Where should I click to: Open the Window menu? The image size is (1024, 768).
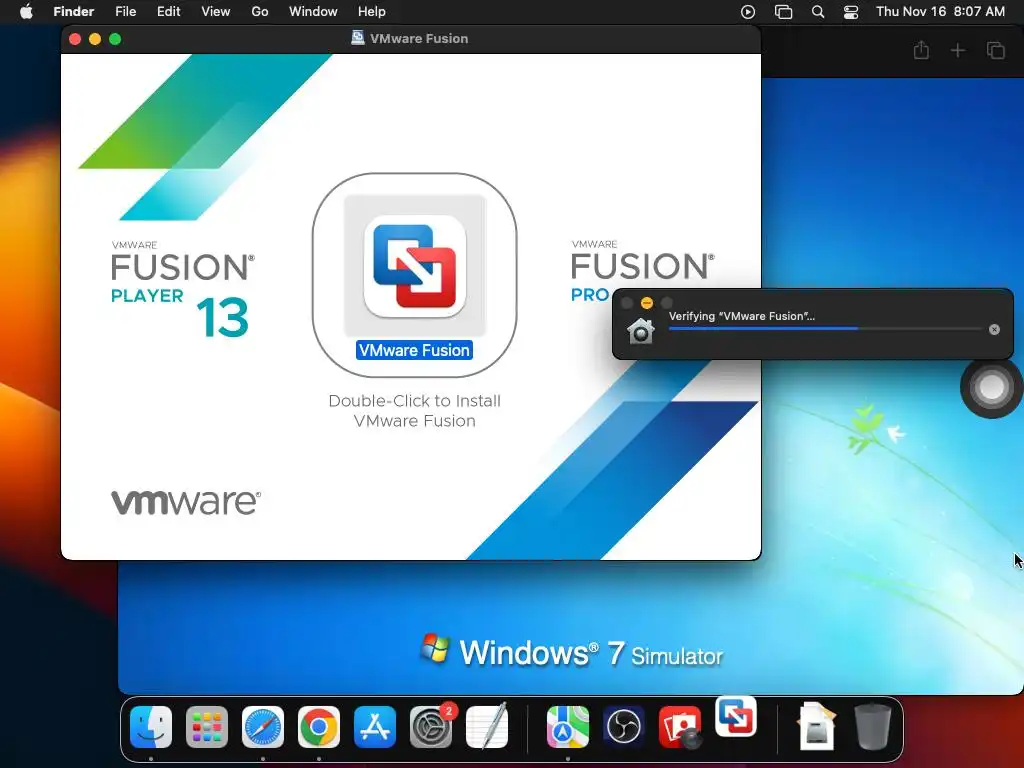(313, 12)
